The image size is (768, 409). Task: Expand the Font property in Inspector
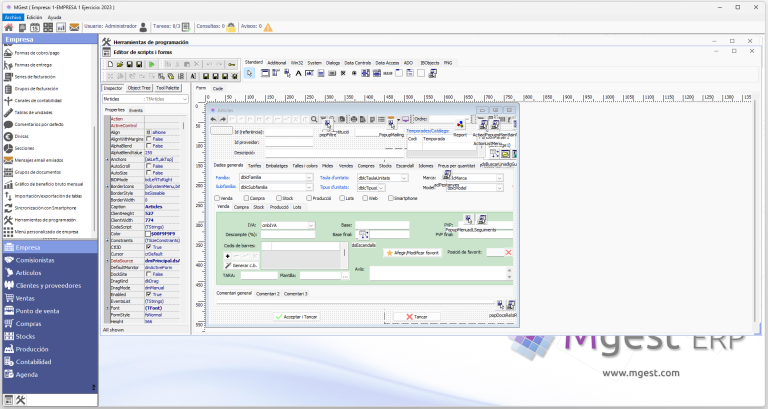tap(107, 308)
